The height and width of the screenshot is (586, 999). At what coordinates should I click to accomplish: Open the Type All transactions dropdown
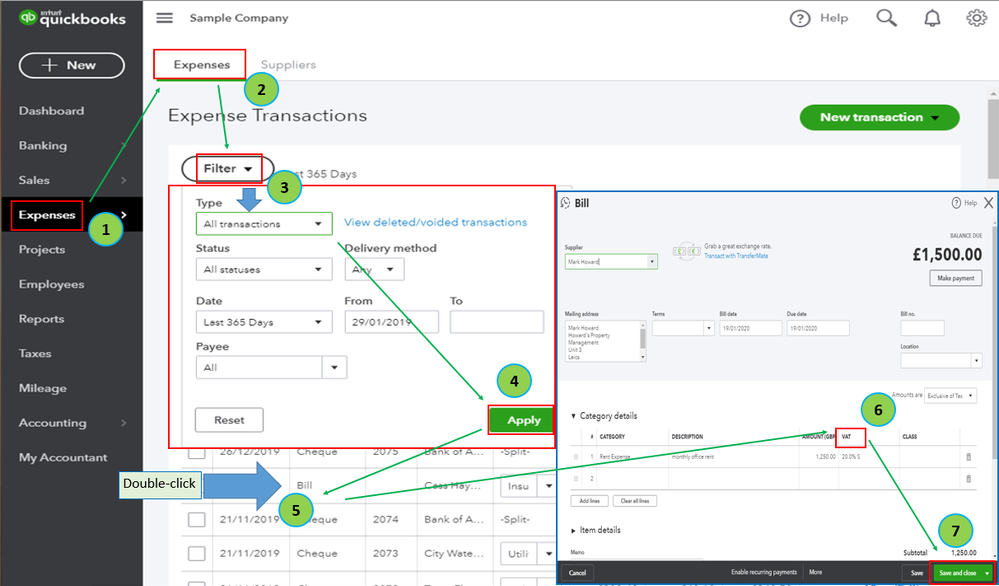pos(264,224)
